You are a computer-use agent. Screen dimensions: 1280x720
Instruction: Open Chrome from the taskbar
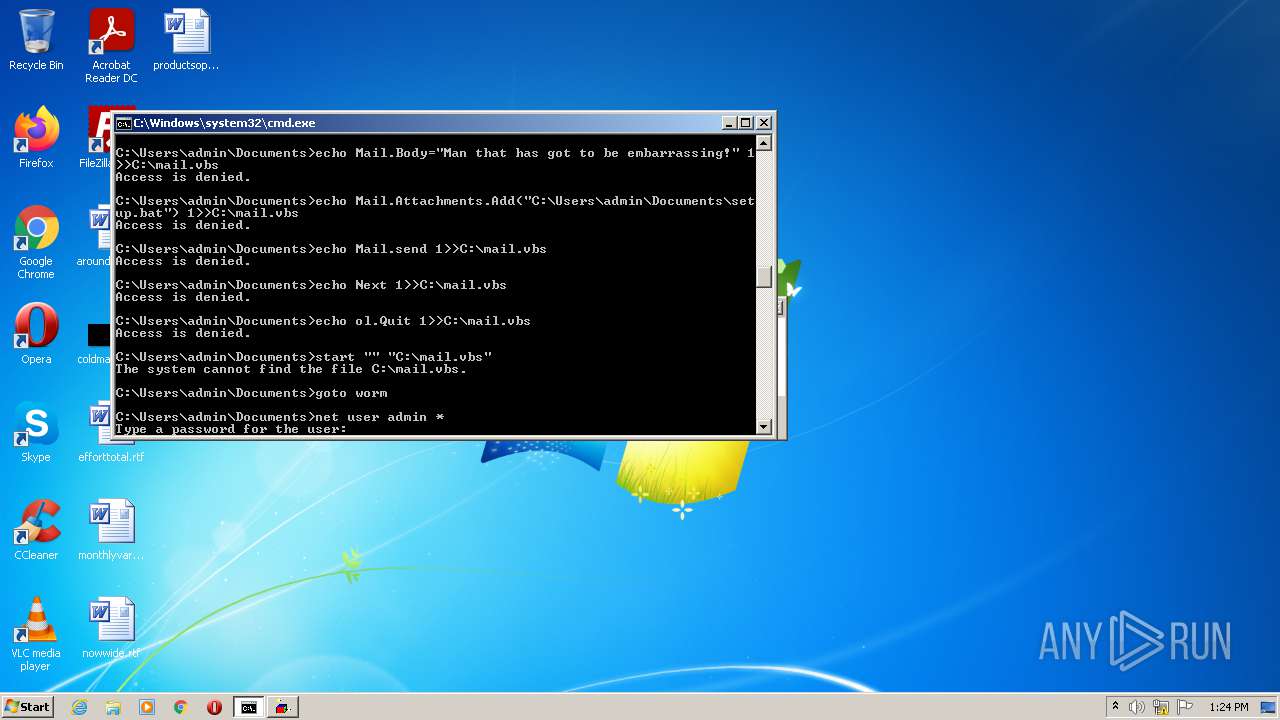[180, 707]
